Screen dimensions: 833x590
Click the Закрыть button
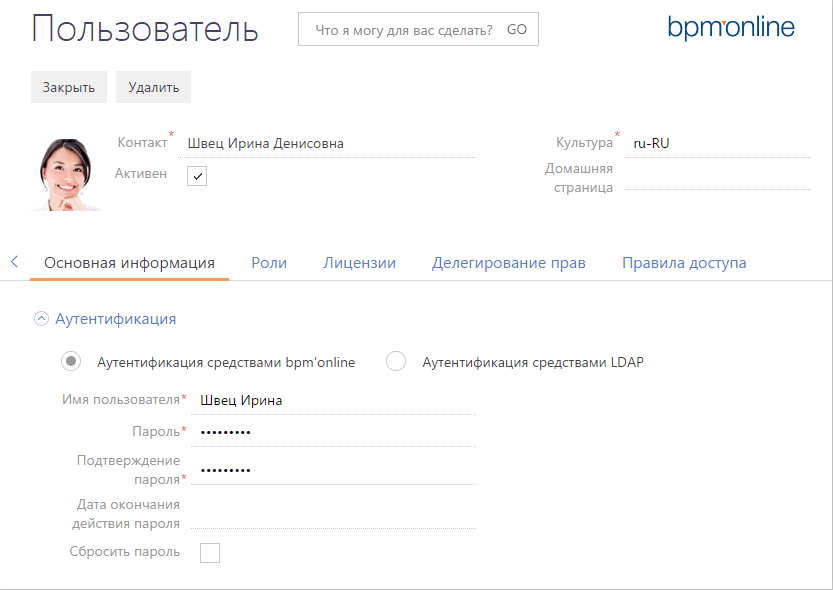click(69, 87)
